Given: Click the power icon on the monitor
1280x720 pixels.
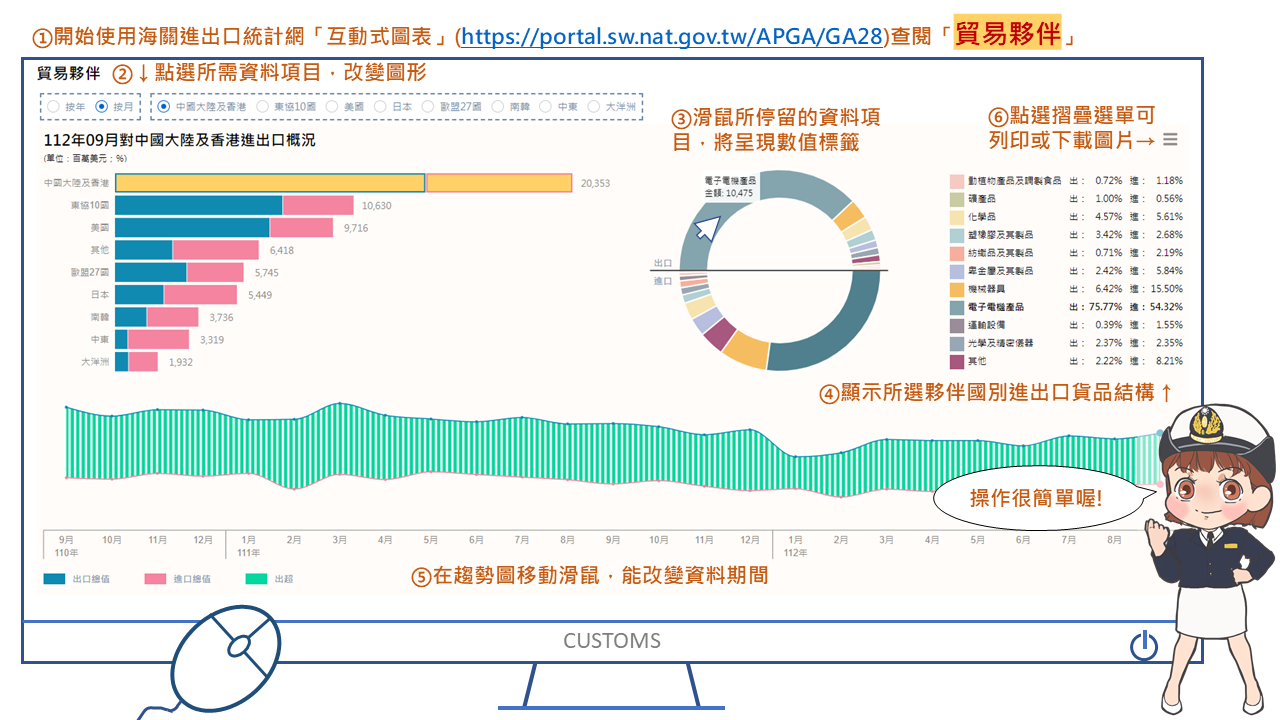Looking at the screenshot, I should coord(1144,646).
